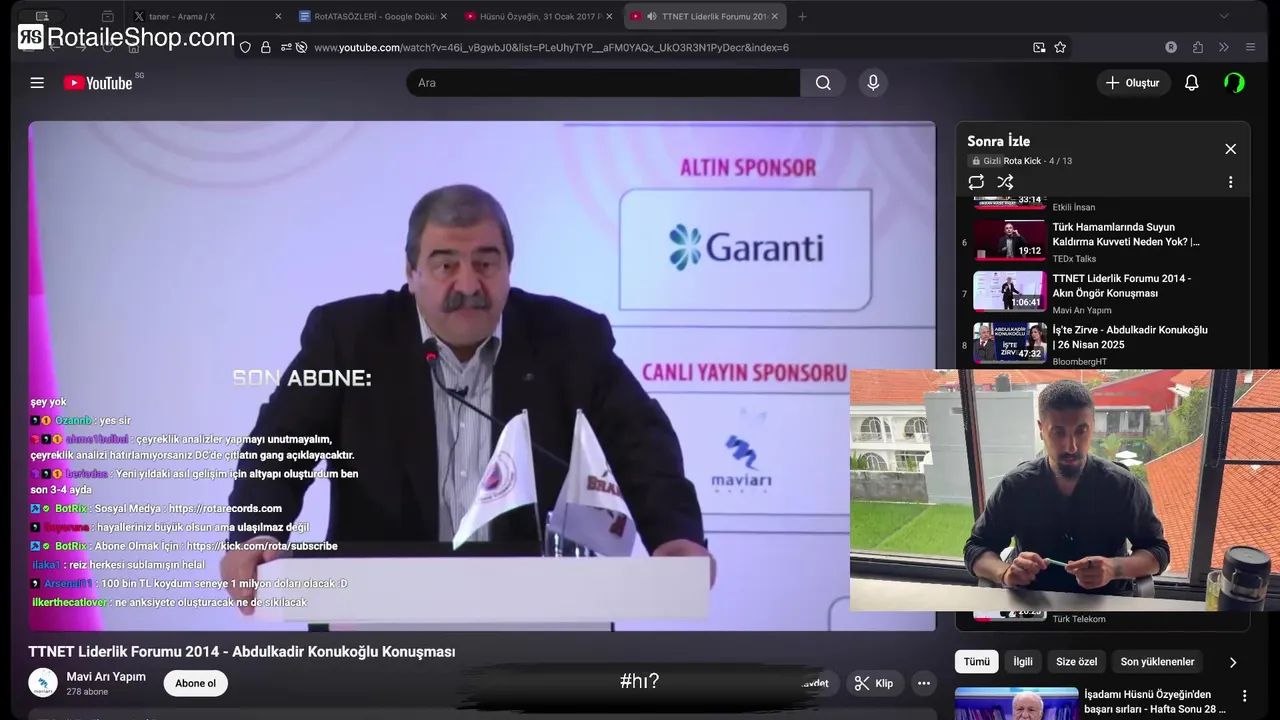Open the green account avatar menu
Image resolution: width=1280 pixels, height=720 pixels.
(x=1234, y=83)
